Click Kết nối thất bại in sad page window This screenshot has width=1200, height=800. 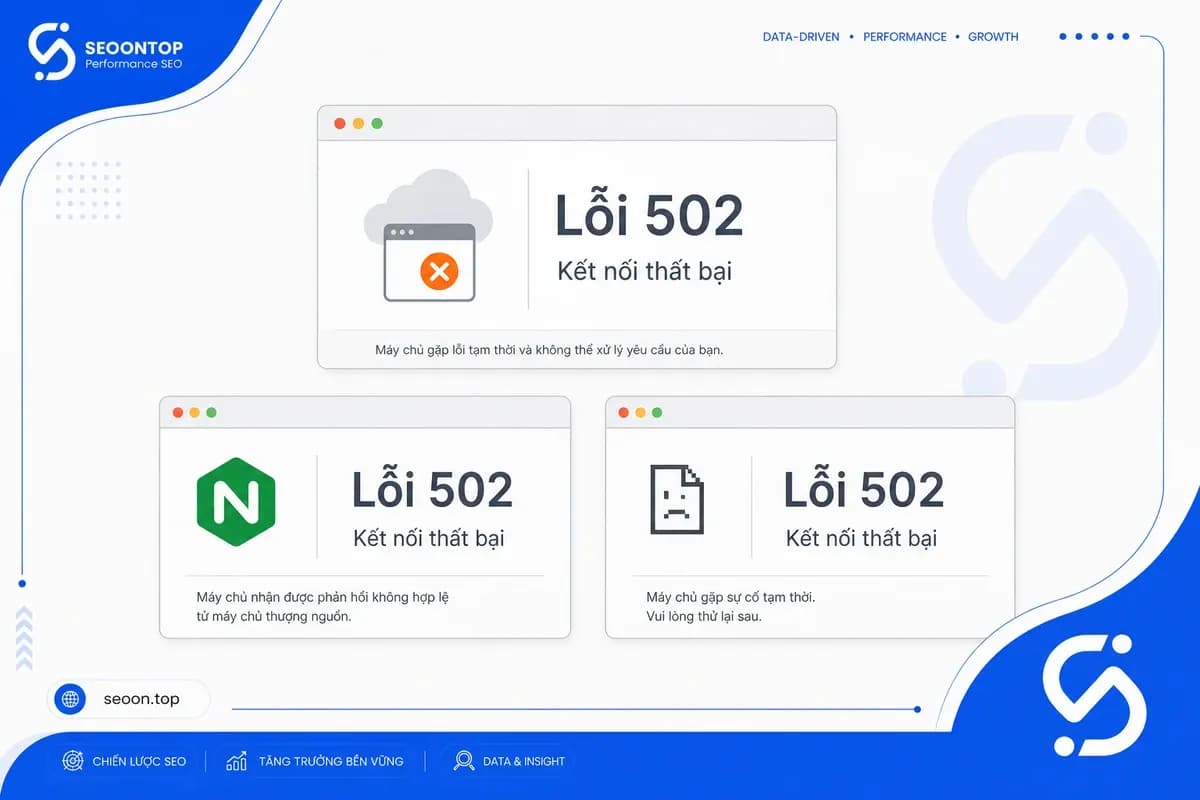[x=862, y=538]
